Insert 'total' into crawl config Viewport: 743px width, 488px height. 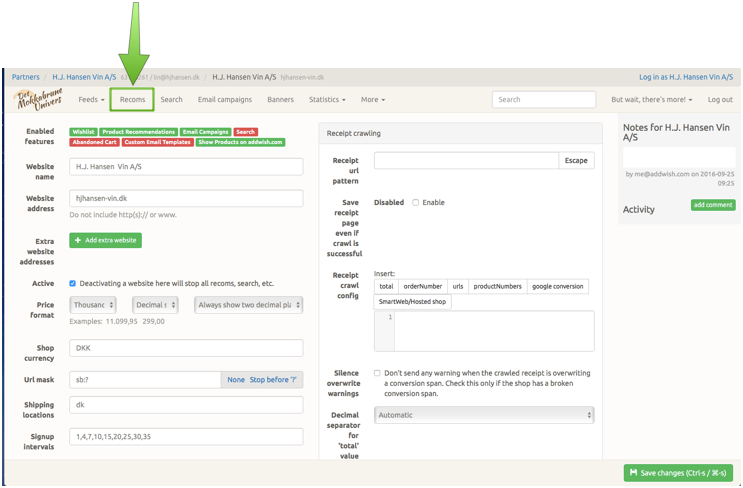(386, 287)
